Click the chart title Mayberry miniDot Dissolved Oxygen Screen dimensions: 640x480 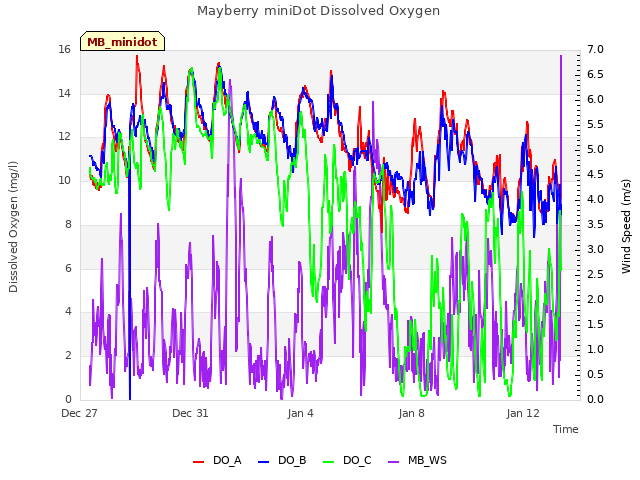pyautogui.click(x=318, y=11)
